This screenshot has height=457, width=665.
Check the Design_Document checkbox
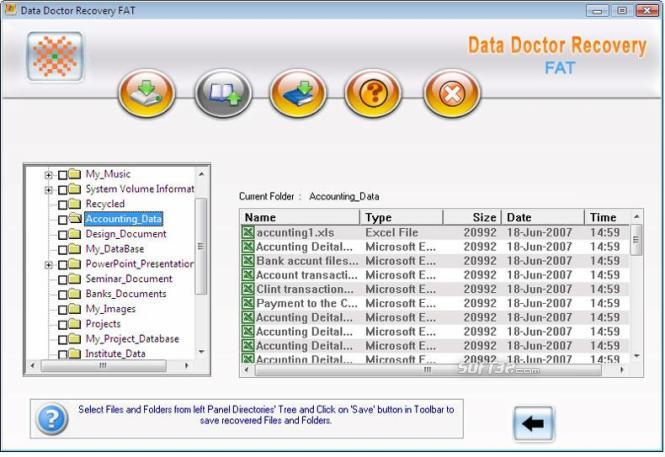pos(62,234)
